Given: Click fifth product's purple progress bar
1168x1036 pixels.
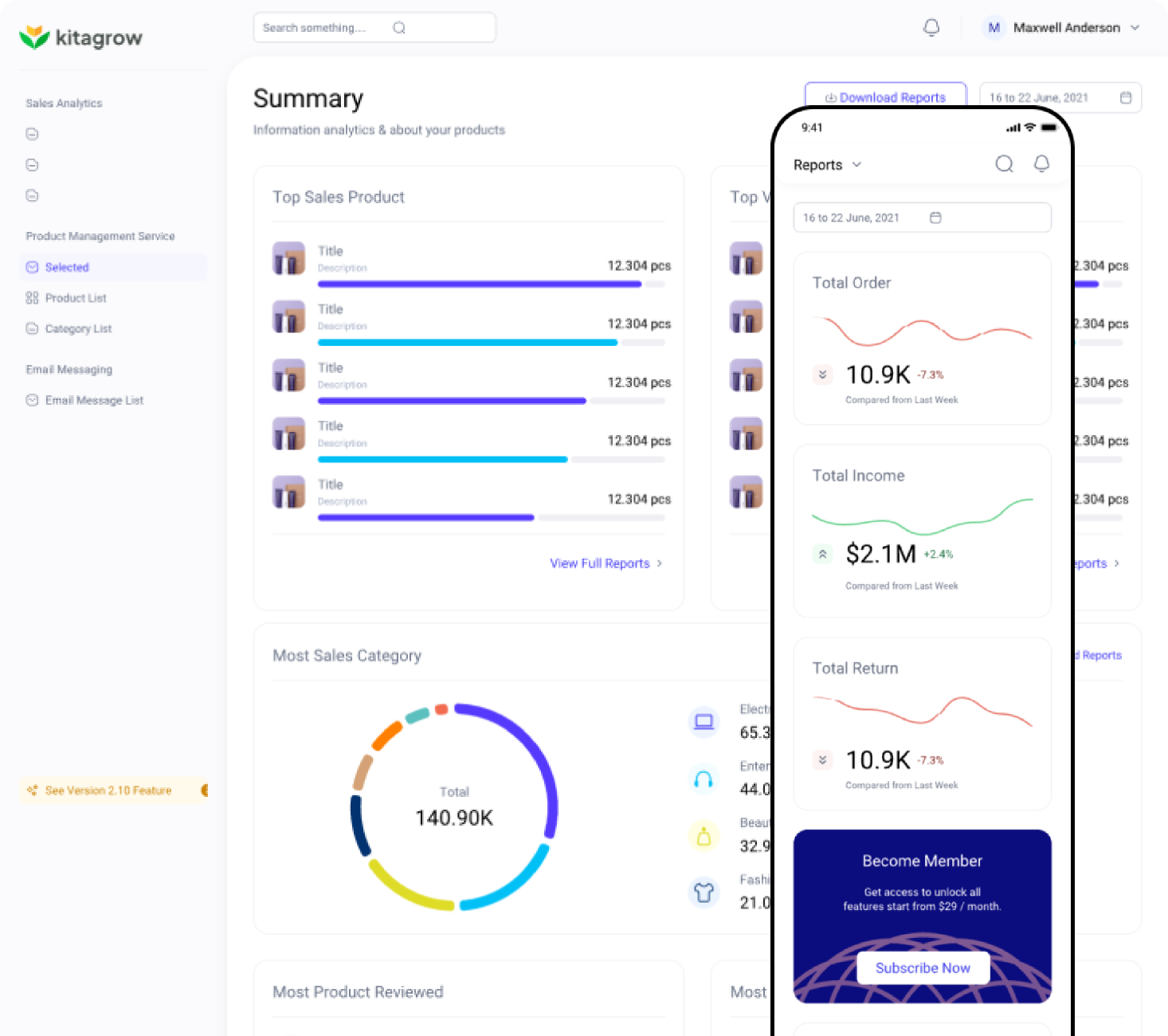Looking at the screenshot, I should click(x=426, y=518).
